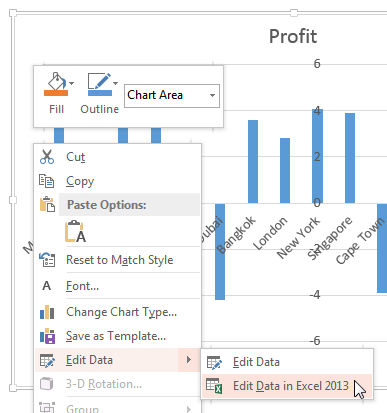This screenshot has width=387, height=413.
Task: Select the Singapore data bar
Action: (350, 158)
